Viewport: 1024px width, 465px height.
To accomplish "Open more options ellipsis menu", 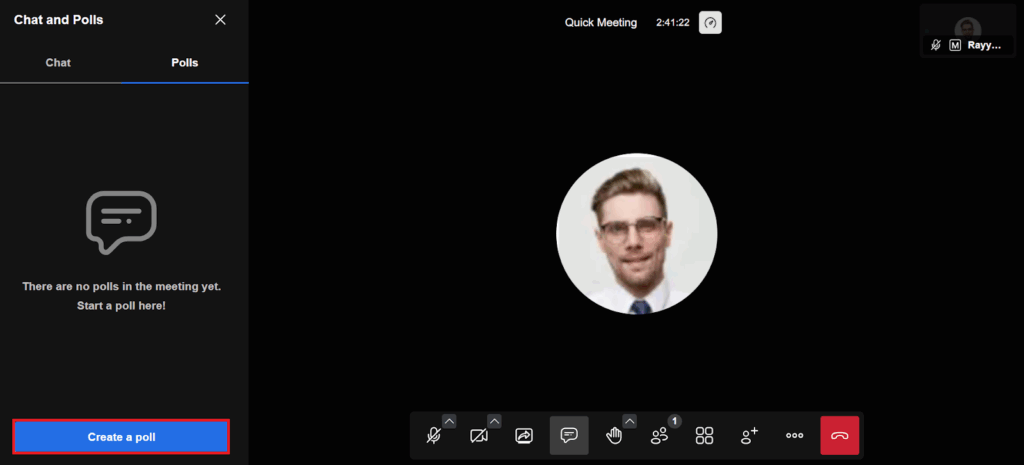I will pyautogui.click(x=795, y=436).
